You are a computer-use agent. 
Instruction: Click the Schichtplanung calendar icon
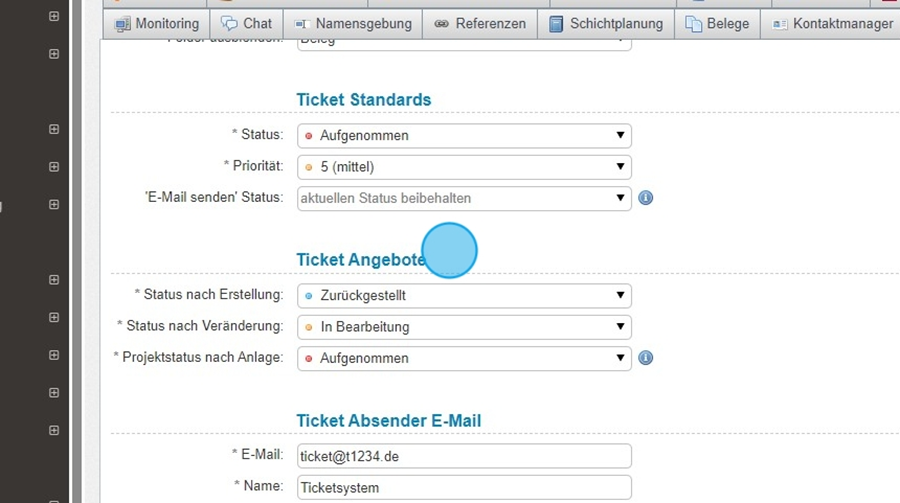point(556,24)
